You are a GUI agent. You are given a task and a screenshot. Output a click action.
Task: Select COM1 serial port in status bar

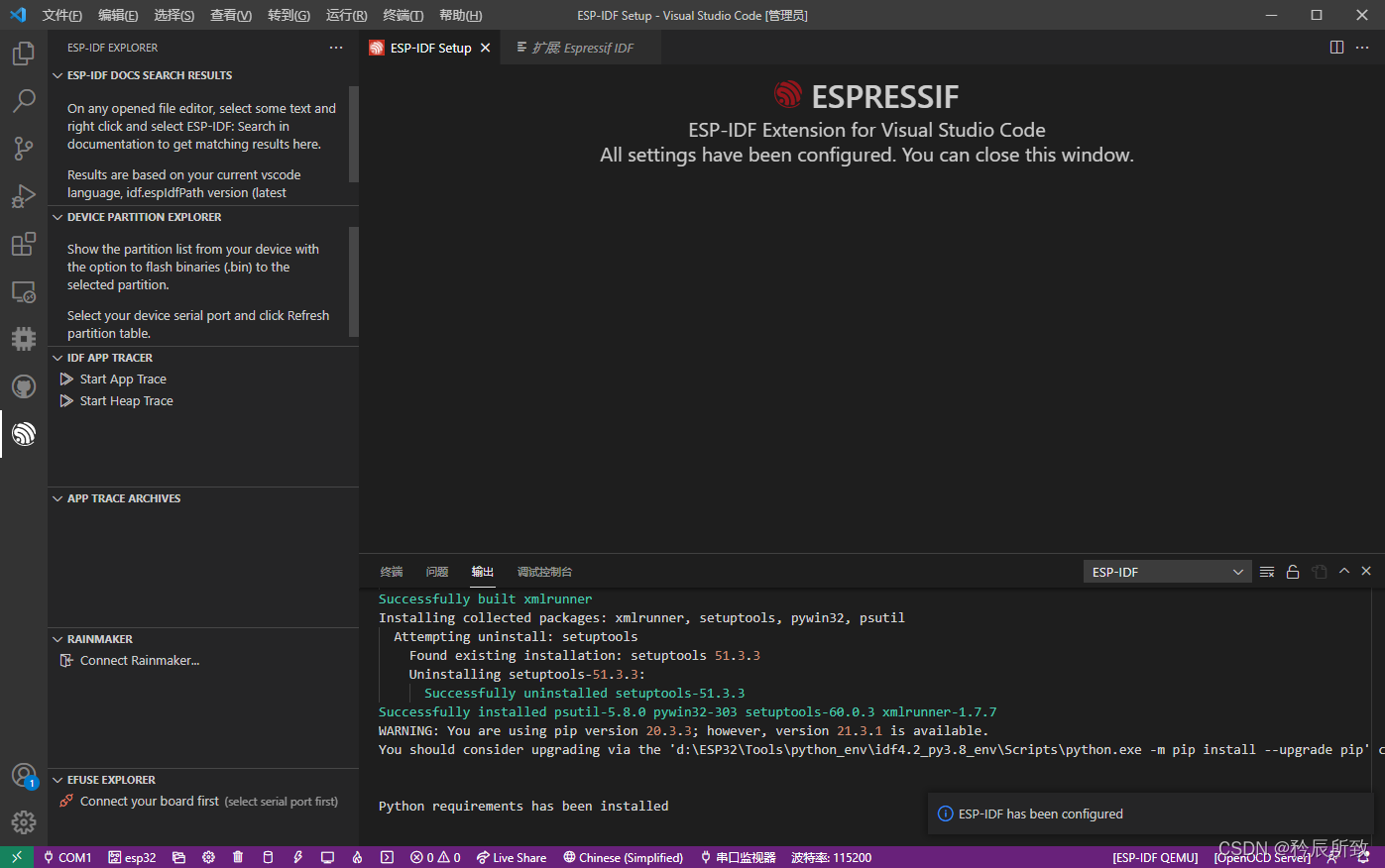tap(67, 857)
